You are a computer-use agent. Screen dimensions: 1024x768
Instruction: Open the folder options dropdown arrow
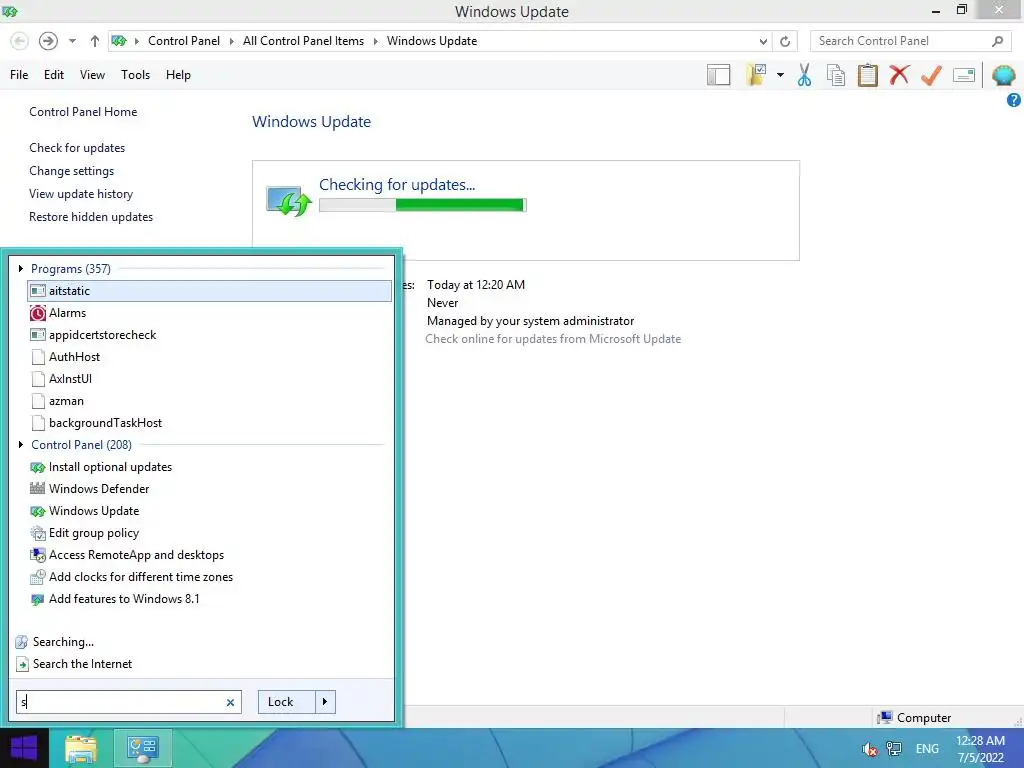780,75
